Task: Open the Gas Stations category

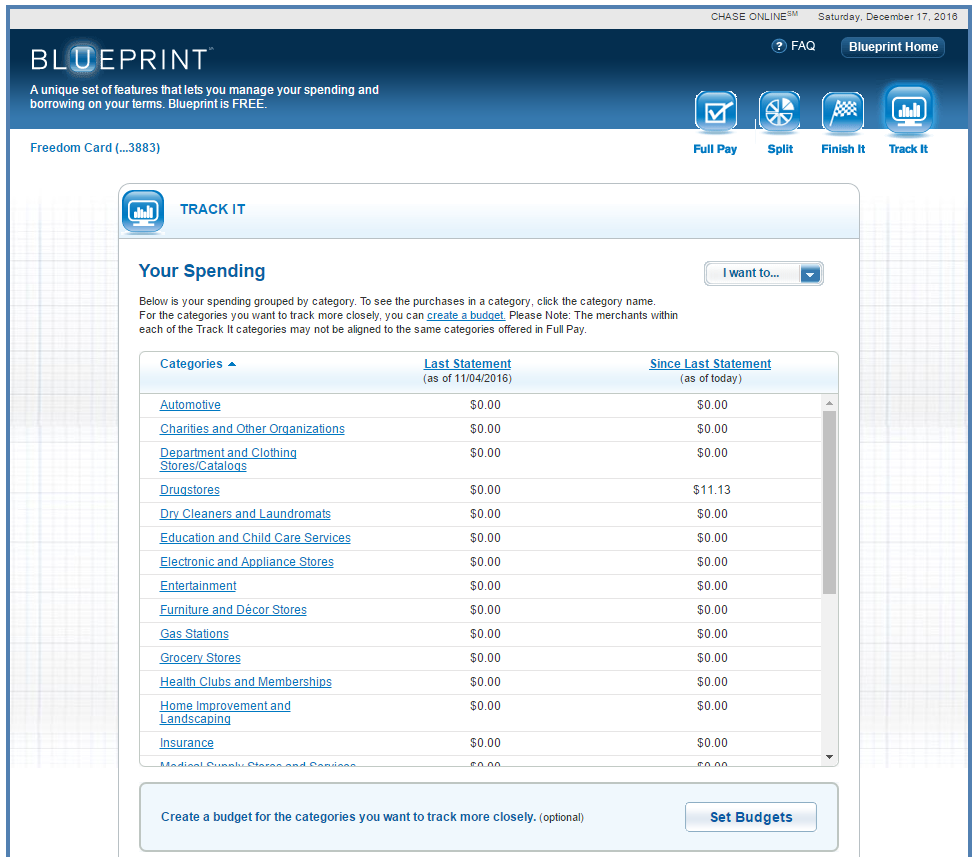Action: pyautogui.click(x=194, y=634)
